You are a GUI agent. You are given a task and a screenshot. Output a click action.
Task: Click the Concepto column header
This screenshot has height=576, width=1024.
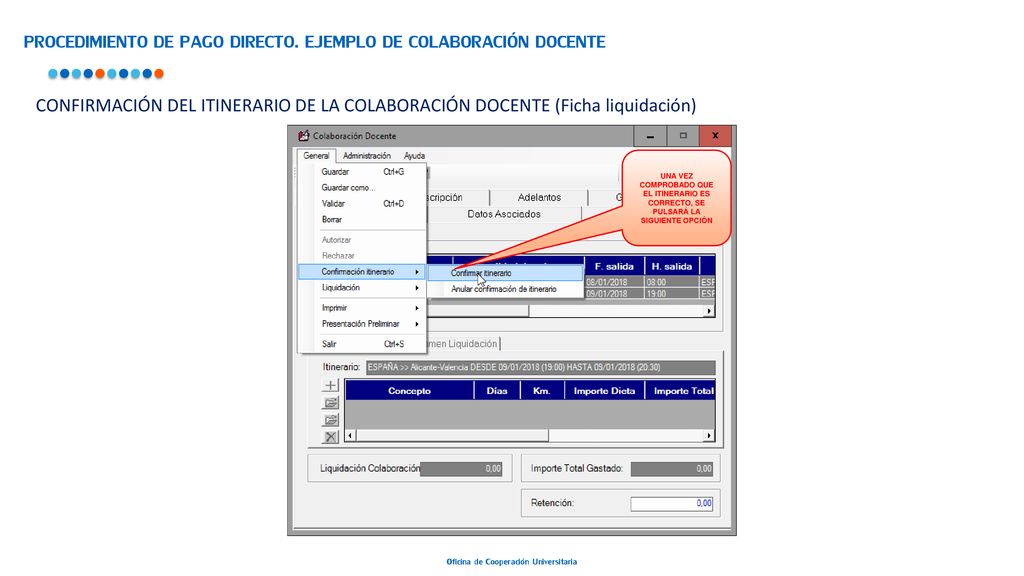coord(409,391)
